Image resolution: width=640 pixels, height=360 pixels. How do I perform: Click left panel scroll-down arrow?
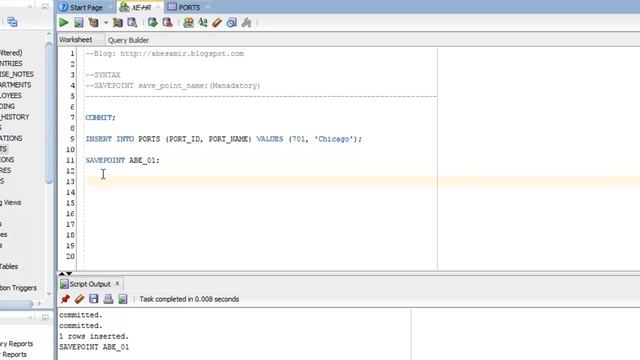(49, 294)
